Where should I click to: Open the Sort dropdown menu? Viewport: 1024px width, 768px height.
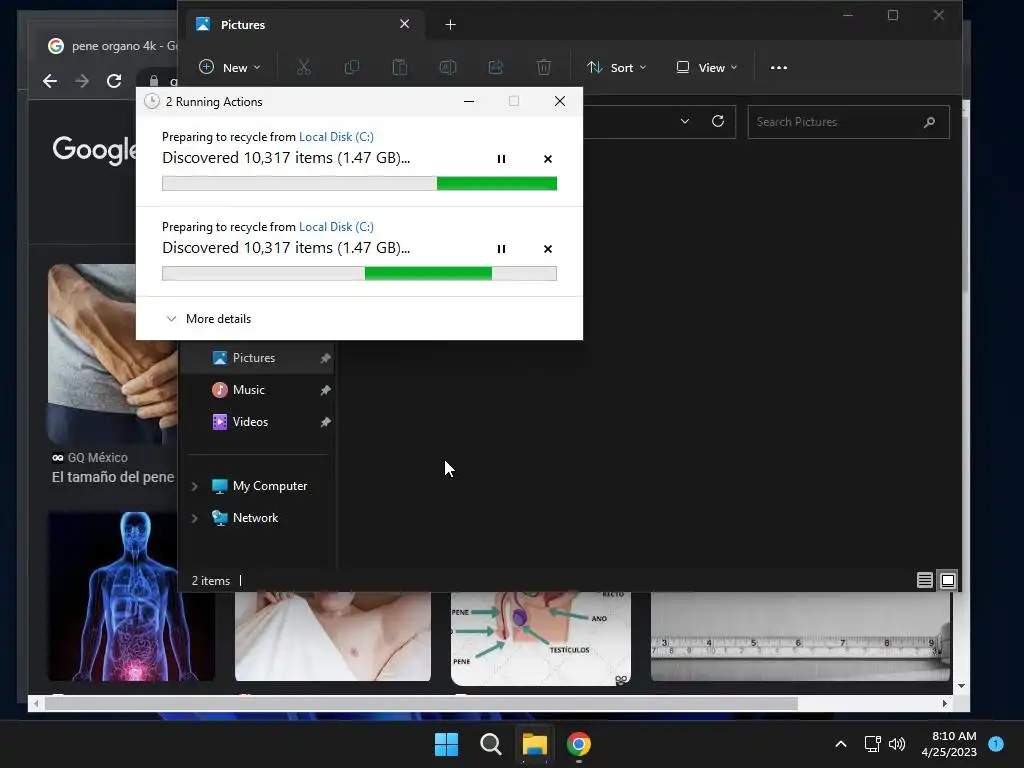click(x=616, y=67)
